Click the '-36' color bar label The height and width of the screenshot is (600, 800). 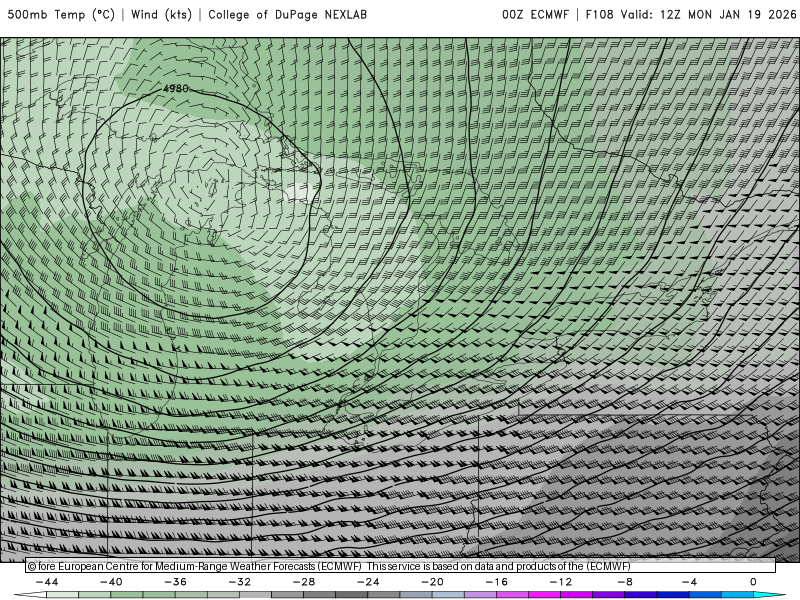pos(176,582)
